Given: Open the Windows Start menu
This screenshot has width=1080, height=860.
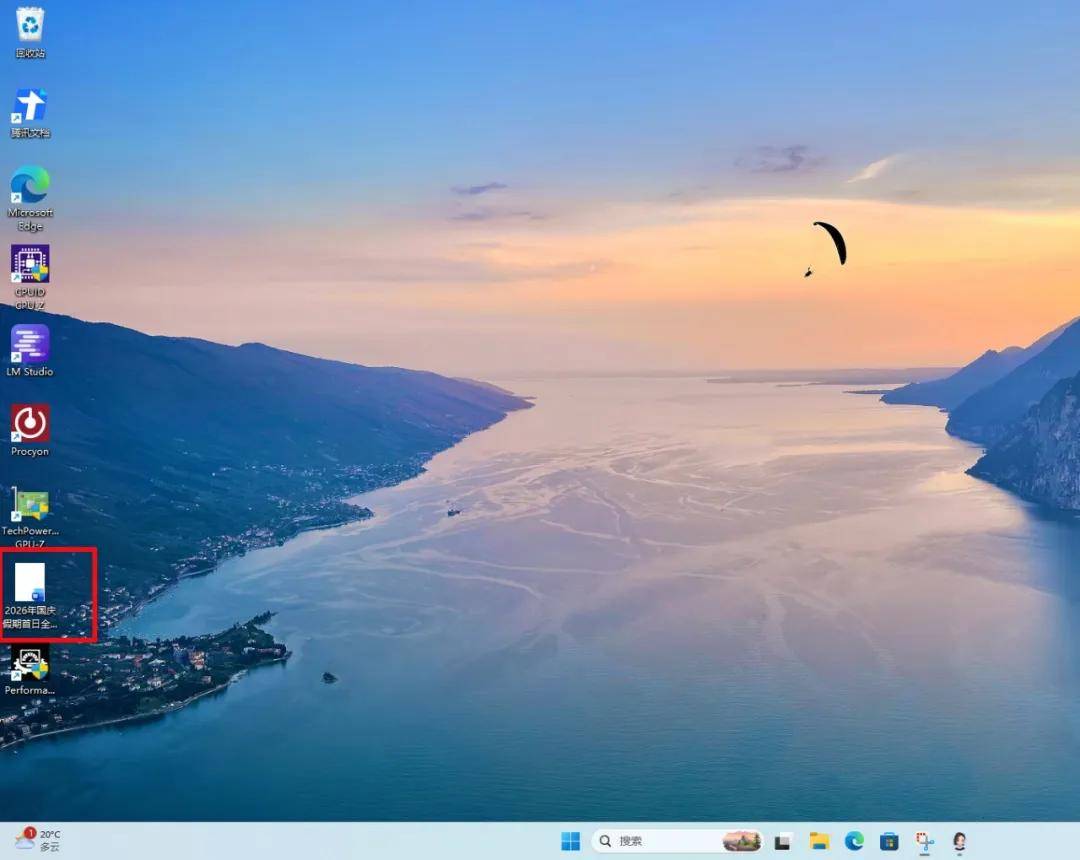Looking at the screenshot, I should pyautogui.click(x=570, y=841).
